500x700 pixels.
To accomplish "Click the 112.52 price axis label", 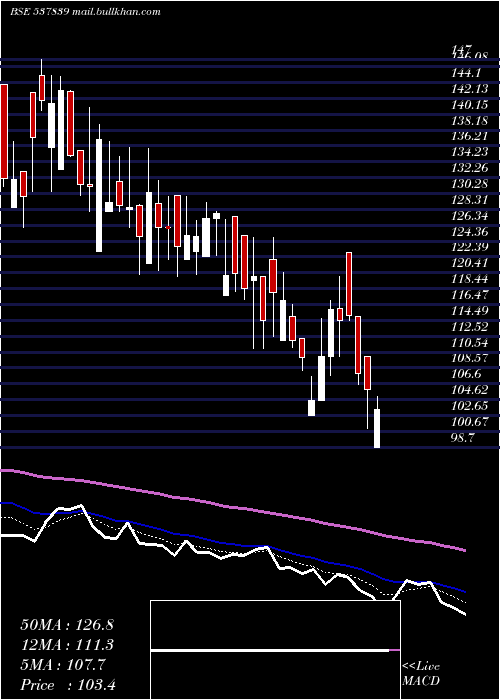I will click(470, 327).
